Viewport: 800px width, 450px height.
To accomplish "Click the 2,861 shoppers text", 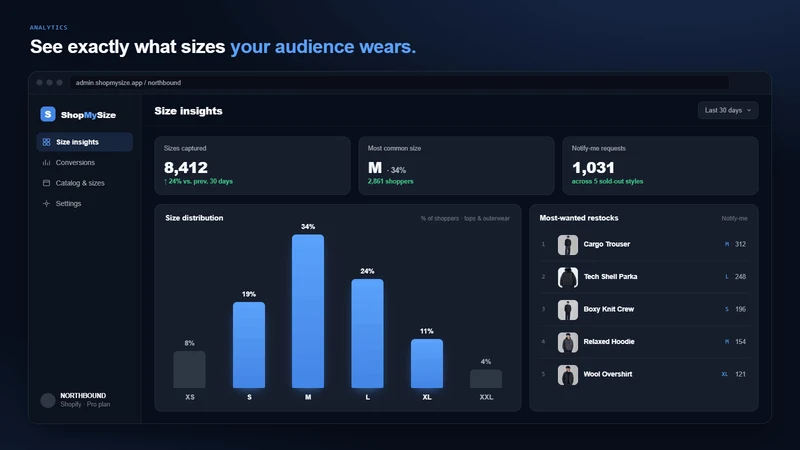I will point(390,181).
